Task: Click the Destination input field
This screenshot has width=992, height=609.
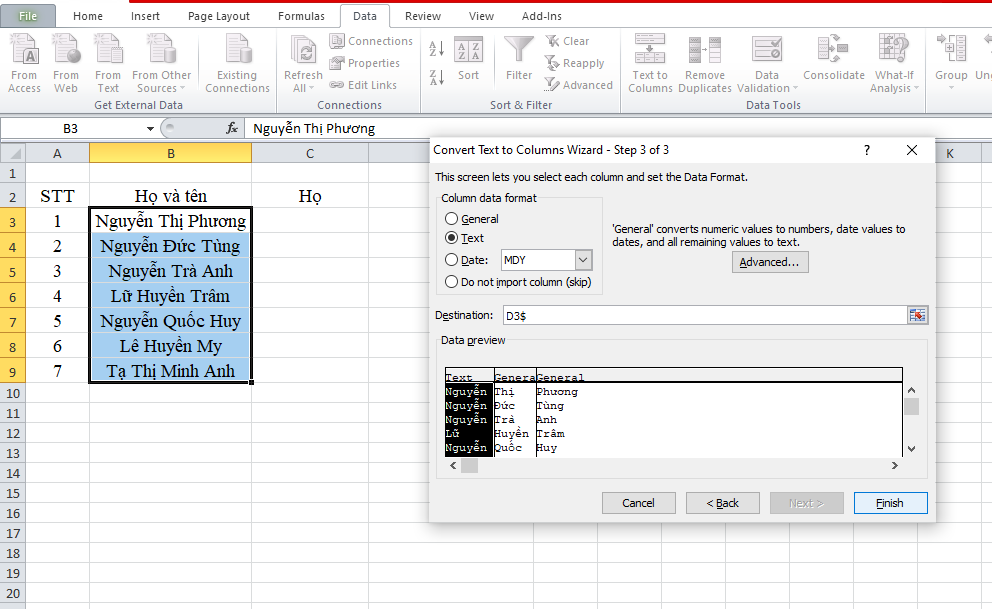Action: (x=704, y=316)
